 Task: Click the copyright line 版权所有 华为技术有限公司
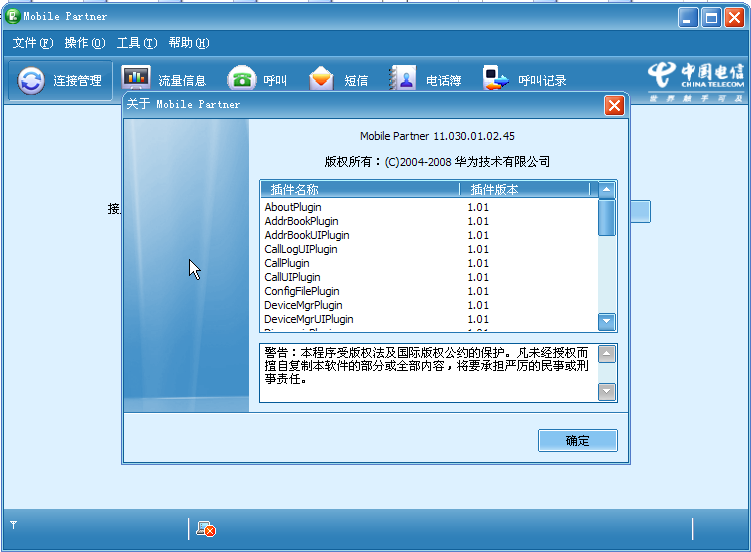pos(437,162)
